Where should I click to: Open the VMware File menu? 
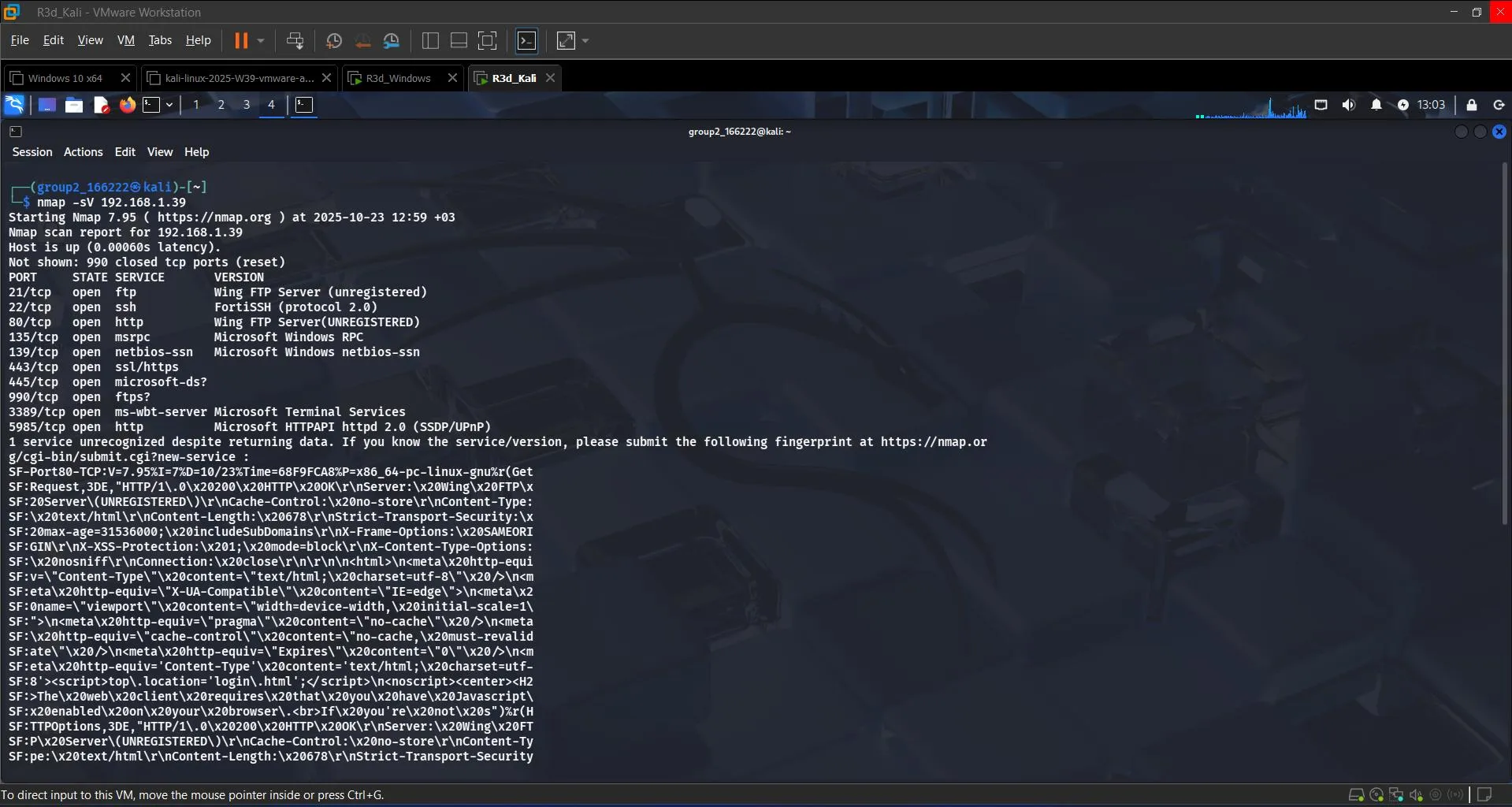(20, 40)
